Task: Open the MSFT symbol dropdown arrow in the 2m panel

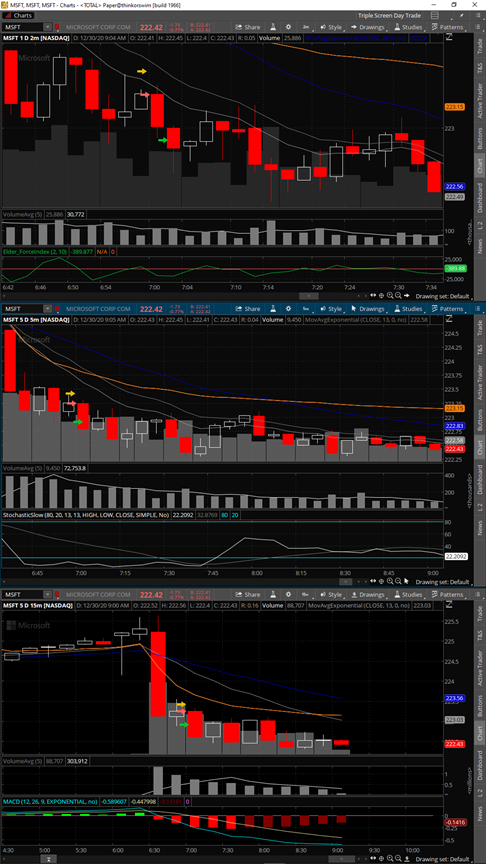Action: pyautogui.click(x=48, y=26)
